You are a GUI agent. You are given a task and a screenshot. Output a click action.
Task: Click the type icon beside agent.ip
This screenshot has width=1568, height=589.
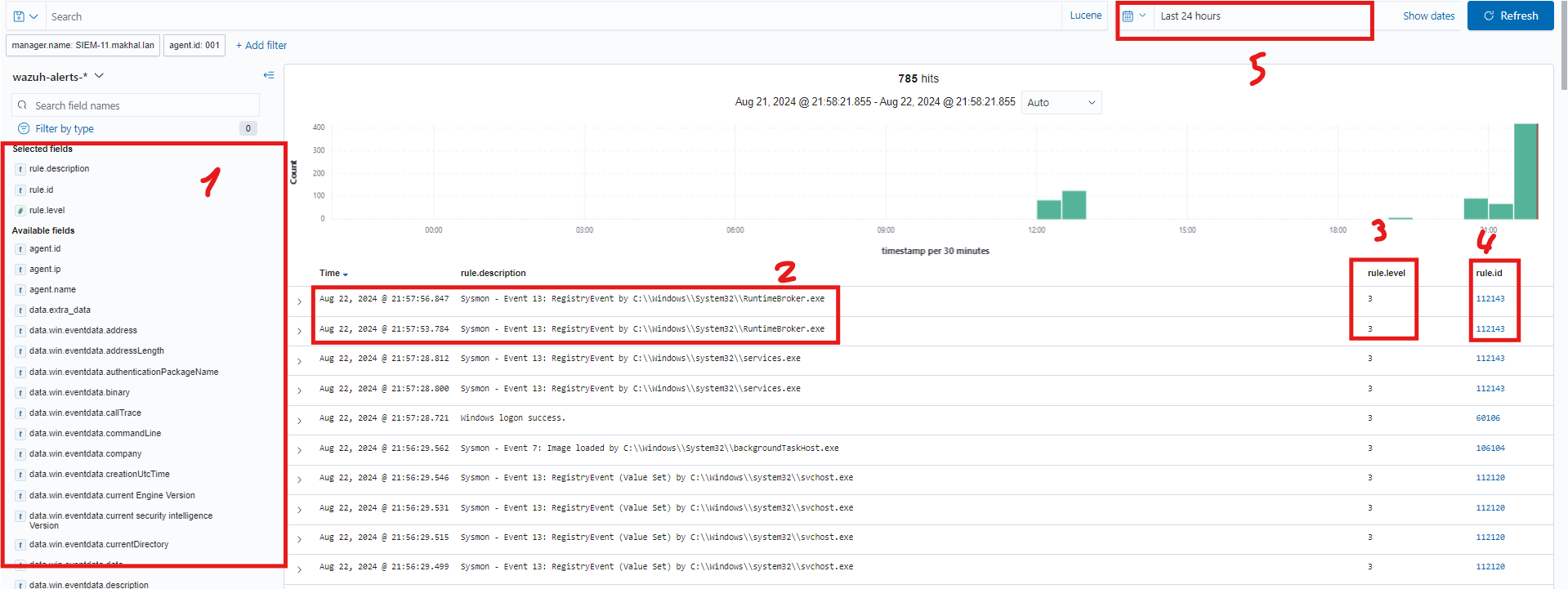[x=20, y=270]
